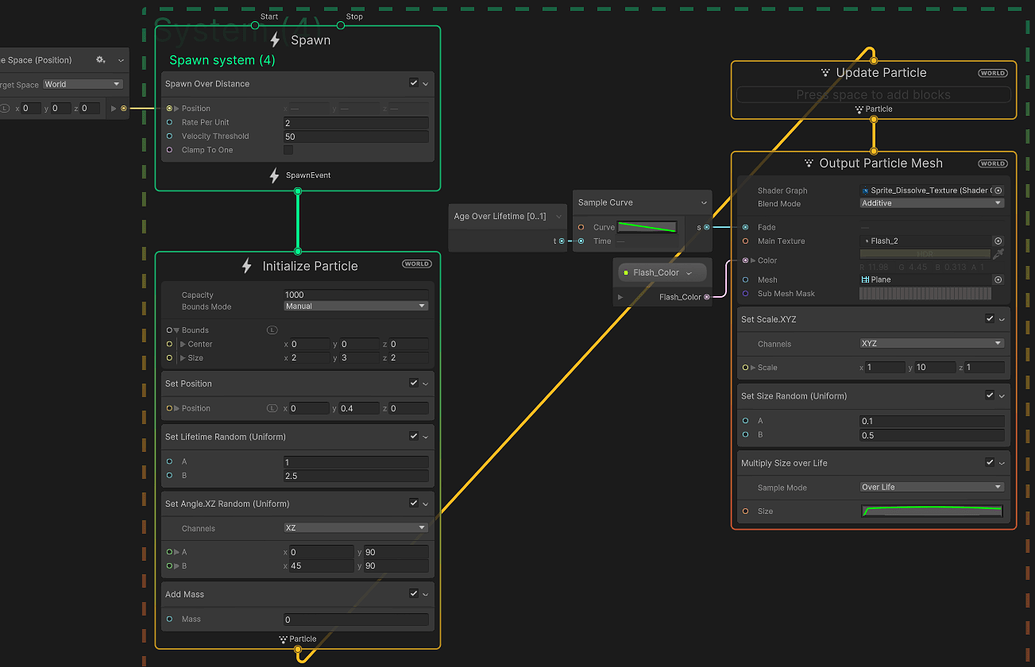Open the Mesh object picker showing Plane
This screenshot has width=1035, height=667.
1000,280
